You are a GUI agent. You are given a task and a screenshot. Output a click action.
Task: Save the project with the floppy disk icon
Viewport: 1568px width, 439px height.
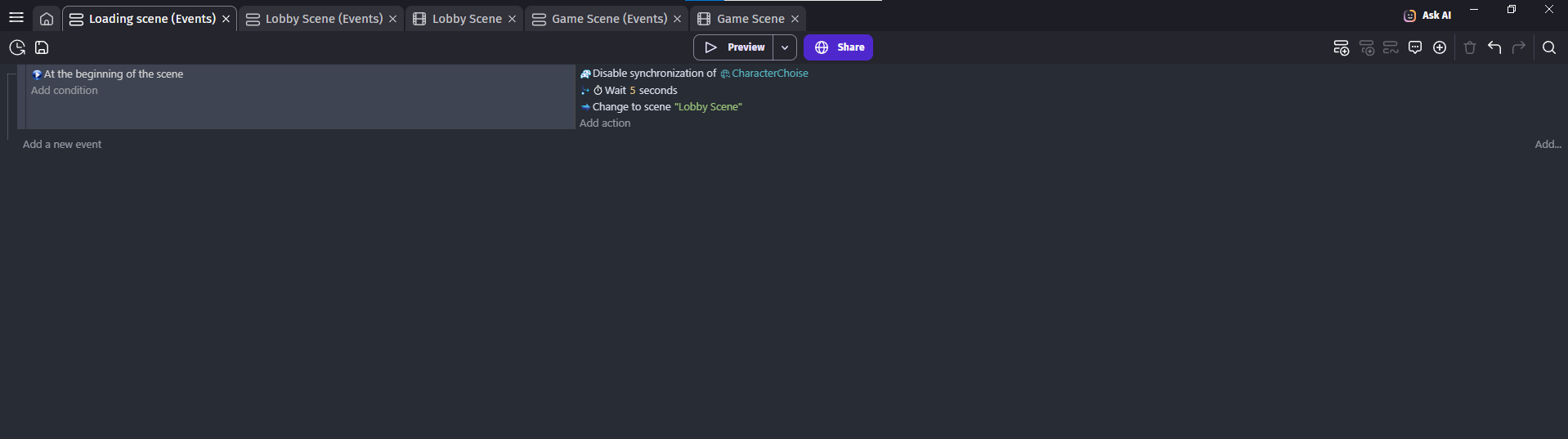click(x=42, y=47)
